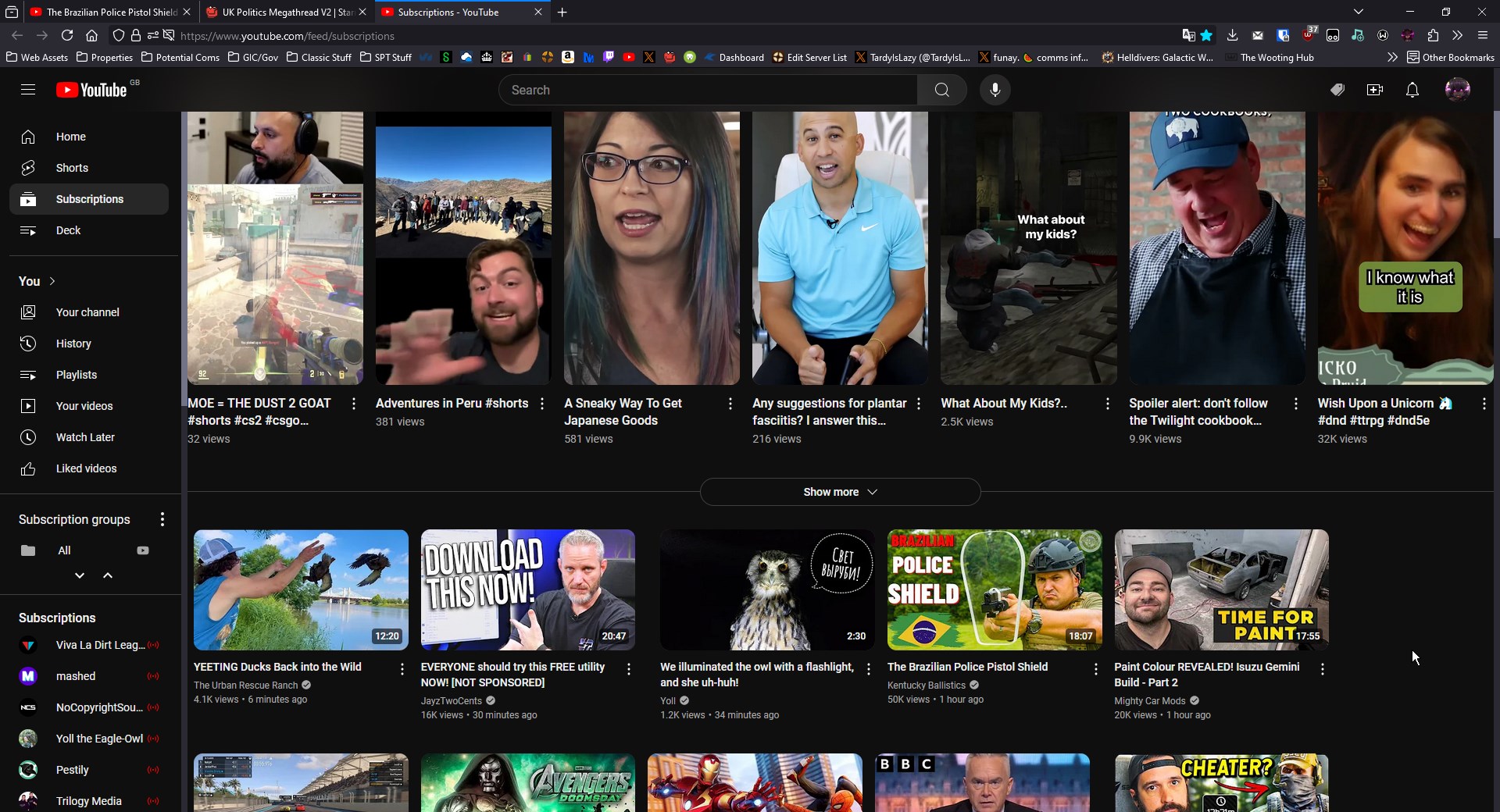This screenshot has width=1500, height=812.
Task: Start voice search with the microphone icon
Action: pos(995,90)
